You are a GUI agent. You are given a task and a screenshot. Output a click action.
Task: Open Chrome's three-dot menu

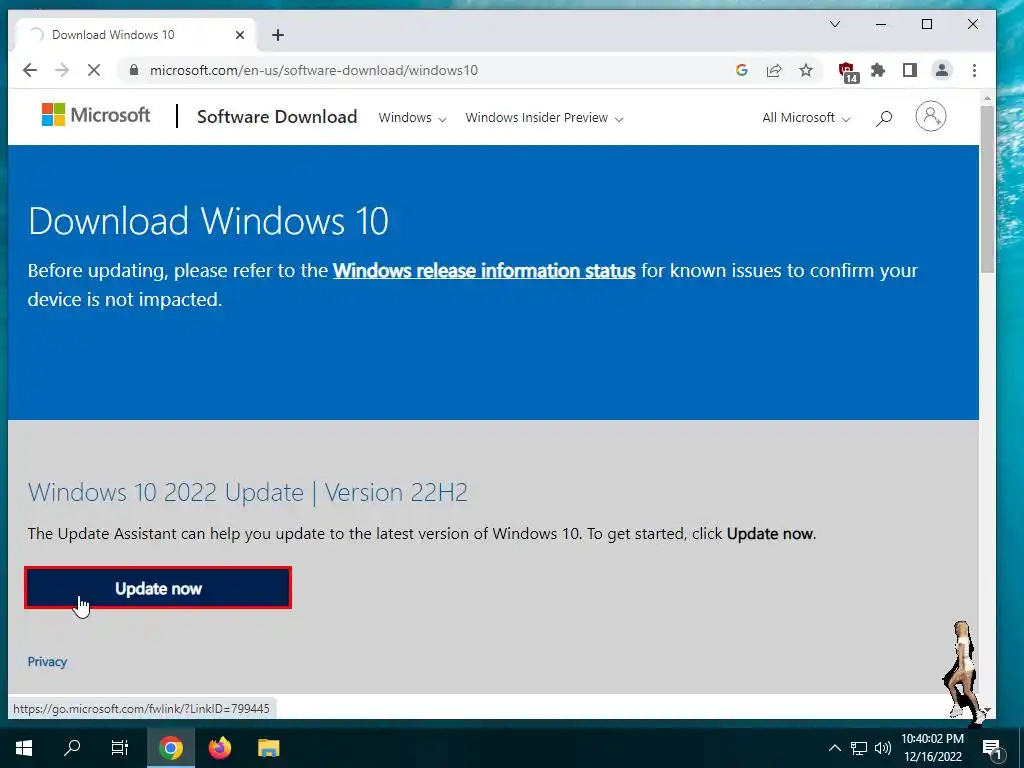[974, 71]
